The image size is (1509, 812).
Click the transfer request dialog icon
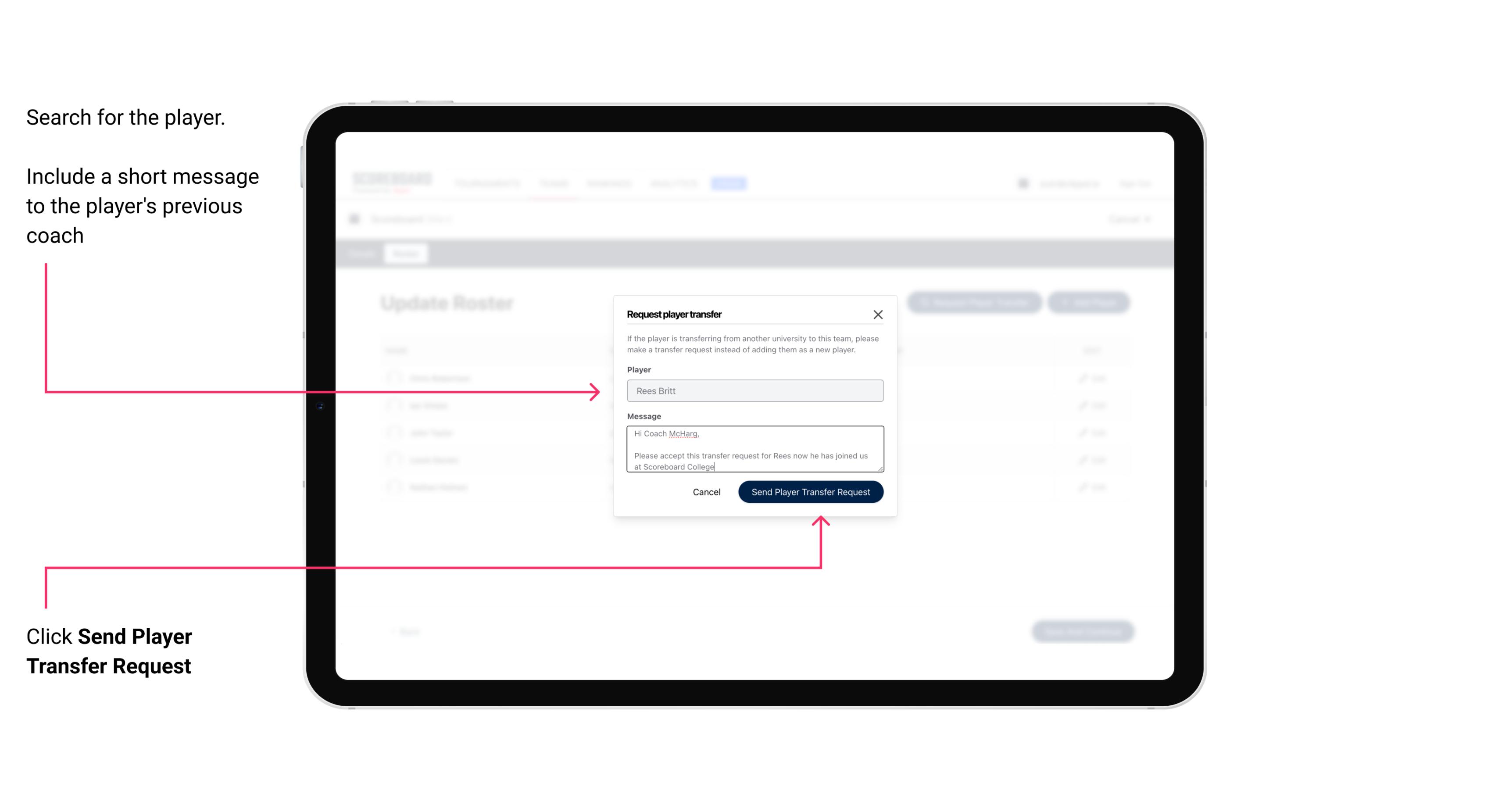tap(878, 314)
